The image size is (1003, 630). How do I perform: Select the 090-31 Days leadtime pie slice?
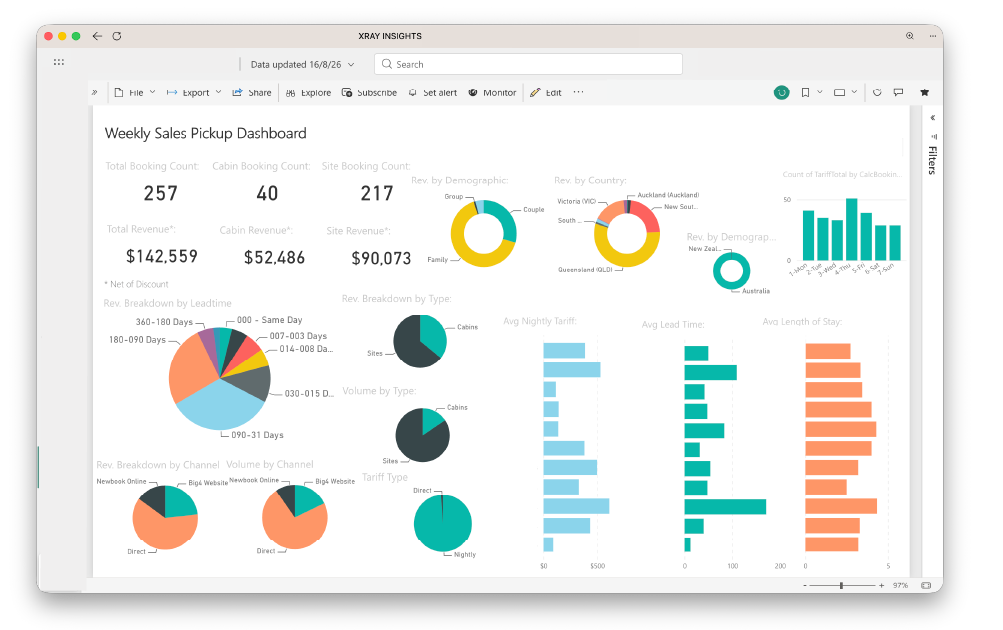pos(219,406)
